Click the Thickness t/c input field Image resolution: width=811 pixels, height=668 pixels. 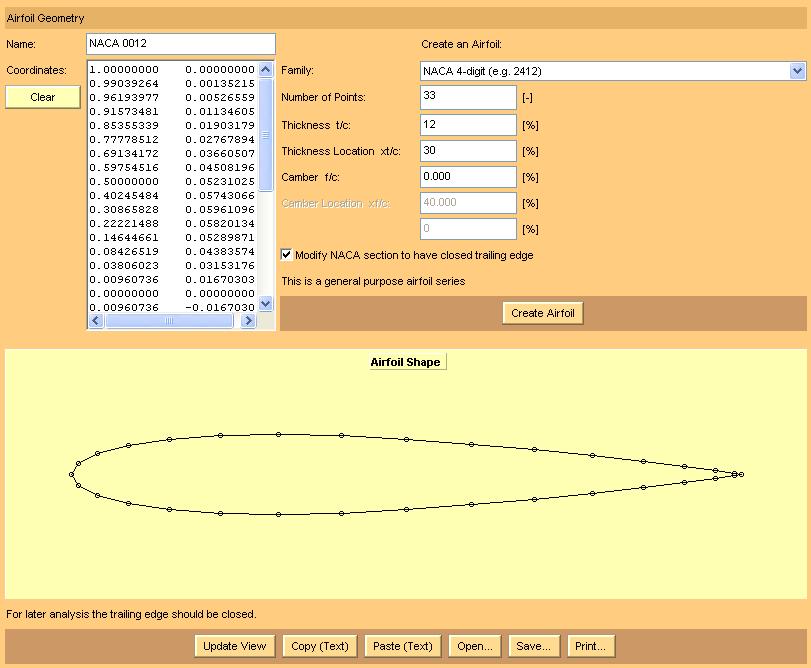(468, 124)
